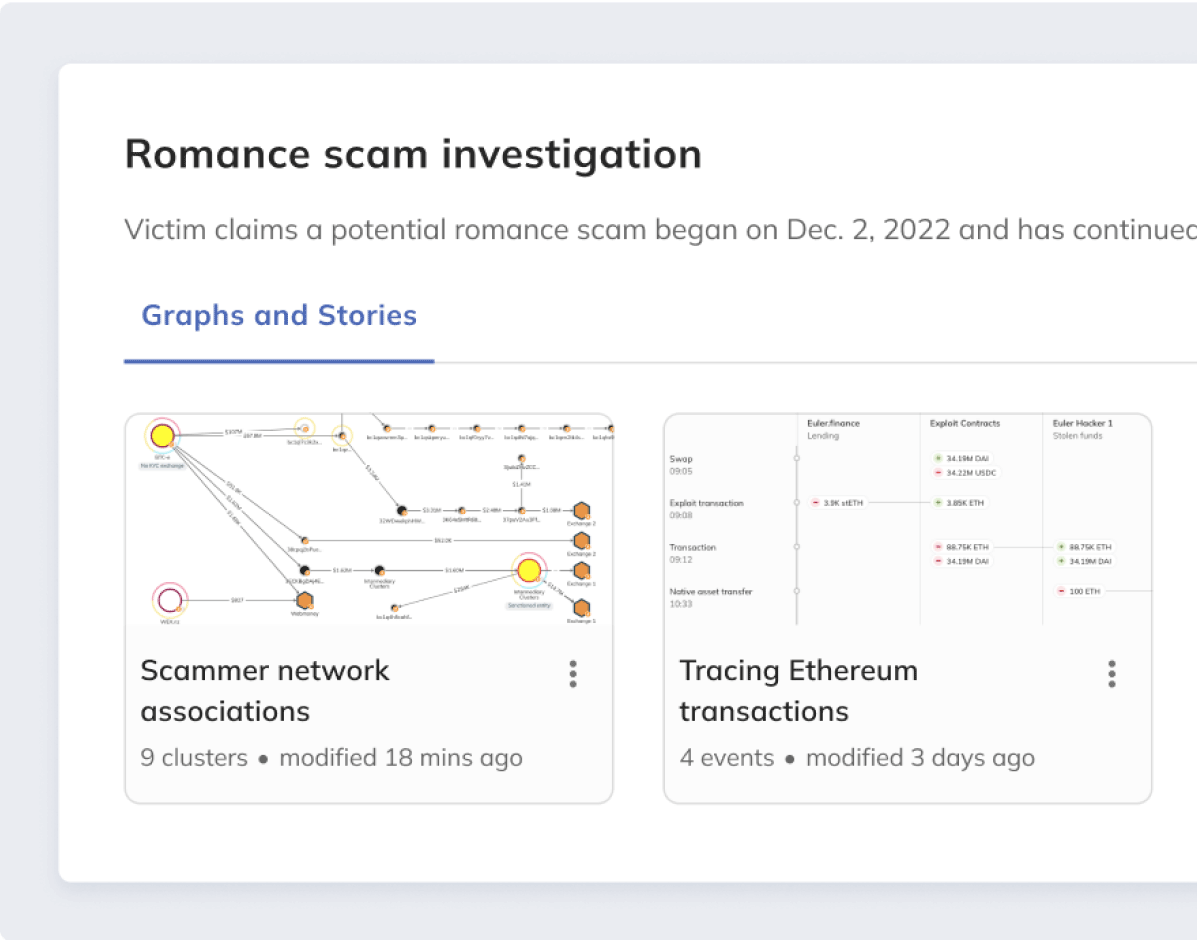Select the black Intermediary Clusters node
This screenshot has height=940, width=1197.
(x=379, y=570)
